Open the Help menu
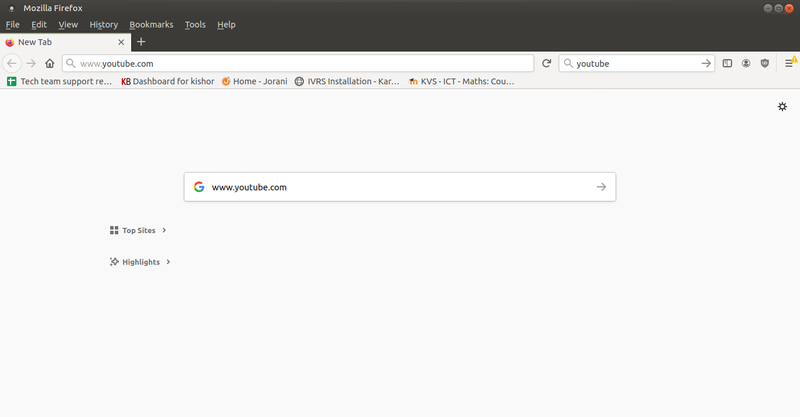This screenshot has height=417, width=800. point(226,24)
